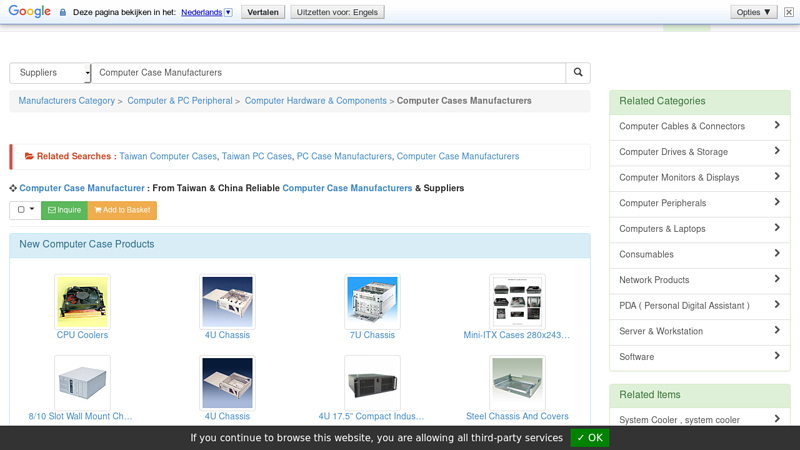Image resolution: width=800 pixels, height=450 pixels.
Task: Open Taiwan Computer Cases related search
Action: point(168,156)
